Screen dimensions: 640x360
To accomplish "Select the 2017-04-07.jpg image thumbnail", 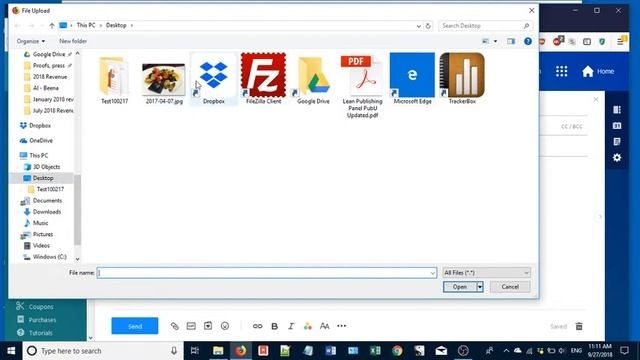I will pos(164,79).
